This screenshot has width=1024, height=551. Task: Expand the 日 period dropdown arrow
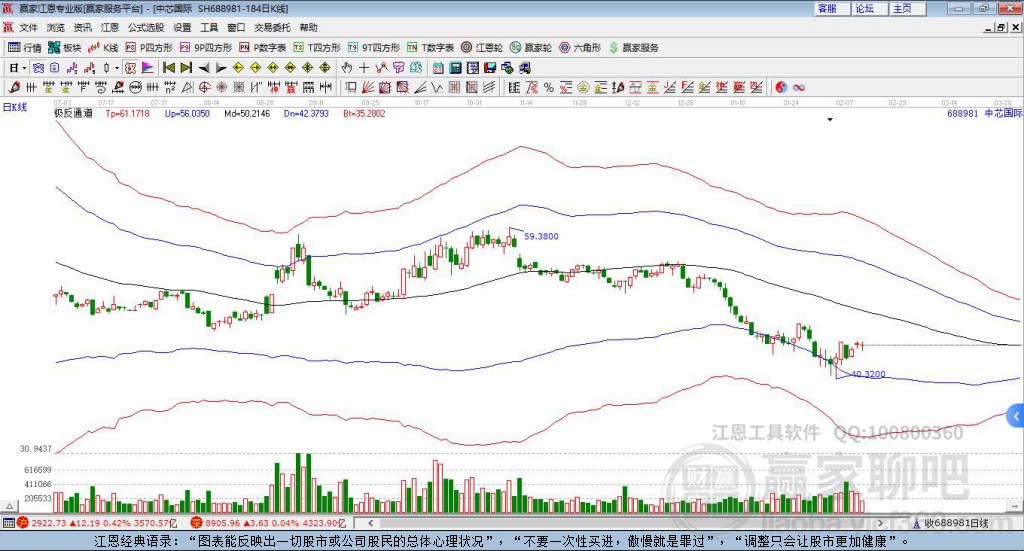click(24, 68)
